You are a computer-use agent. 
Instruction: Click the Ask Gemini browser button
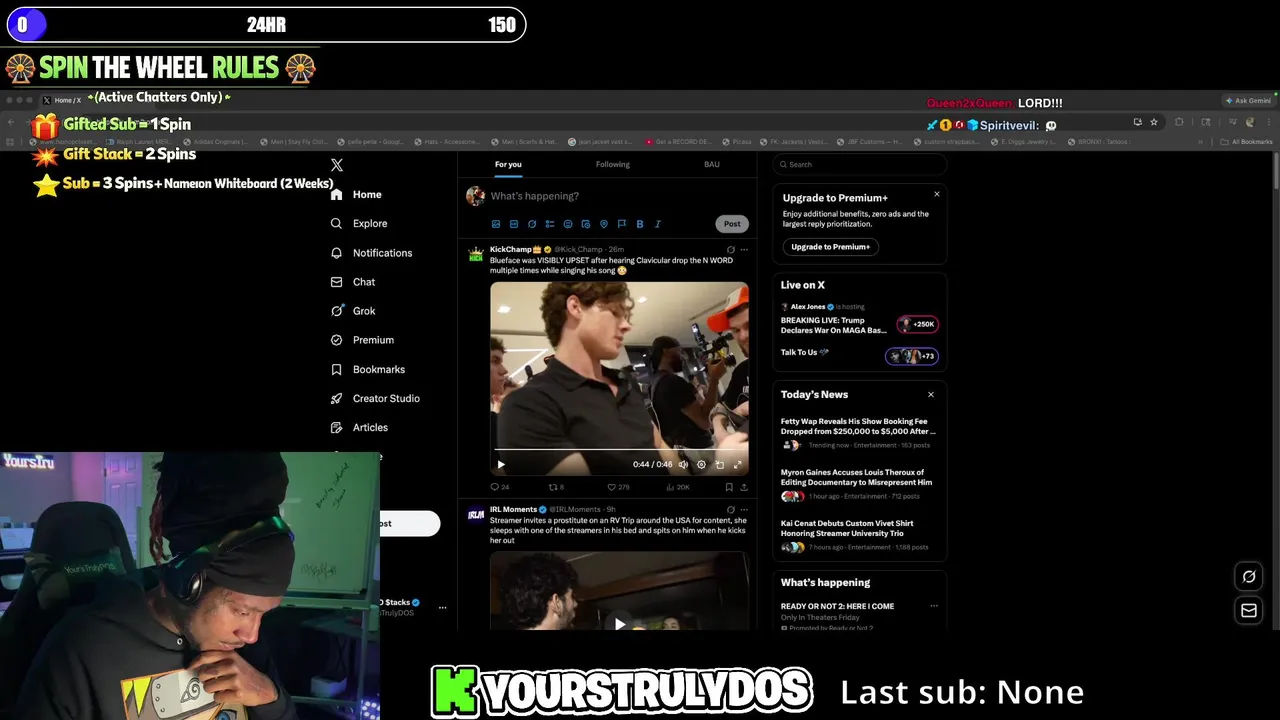1248,100
